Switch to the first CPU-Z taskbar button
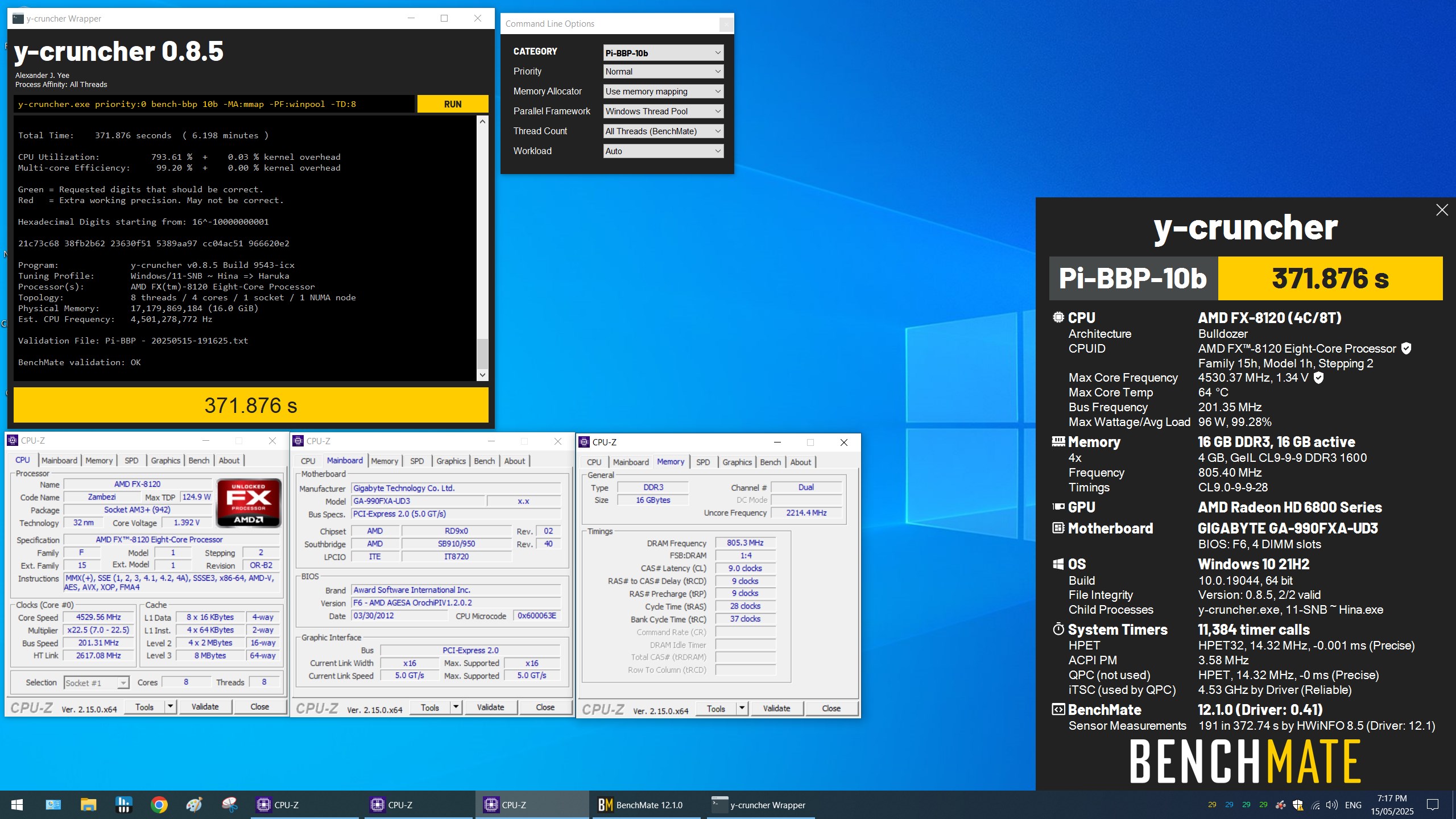The height and width of the screenshot is (819, 1456). (305, 805)
